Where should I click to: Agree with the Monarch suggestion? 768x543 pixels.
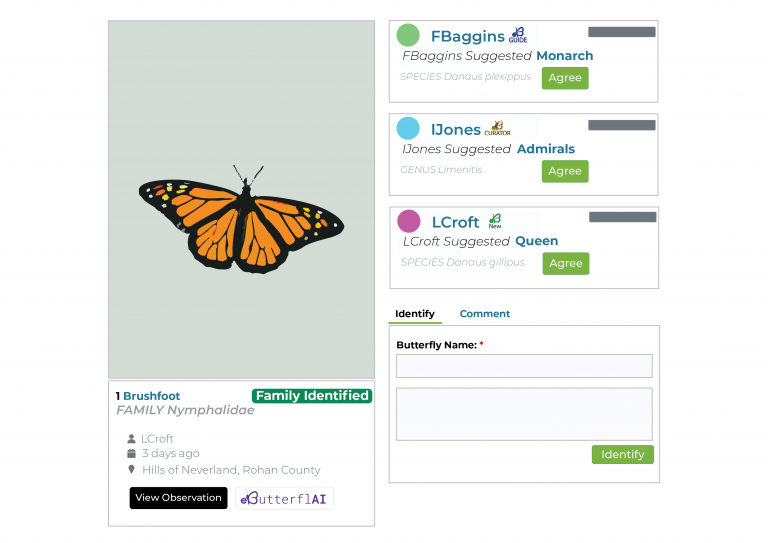[565, 78]
